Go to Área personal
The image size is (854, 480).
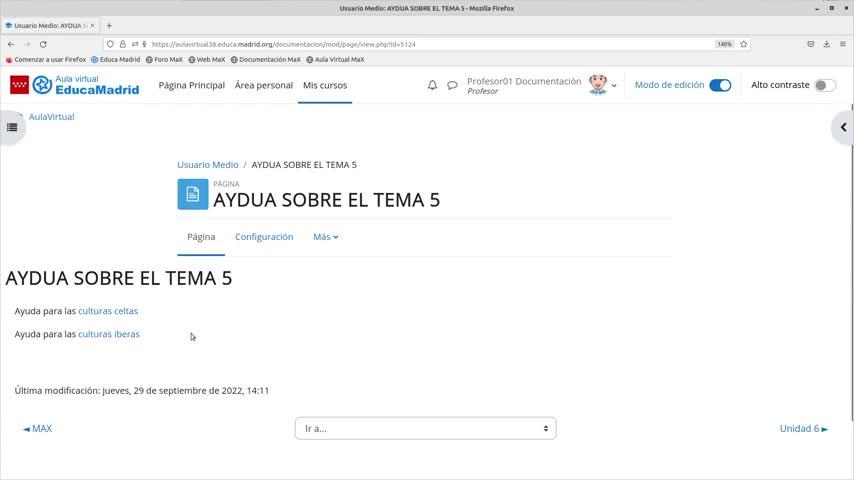pos(264,85)
